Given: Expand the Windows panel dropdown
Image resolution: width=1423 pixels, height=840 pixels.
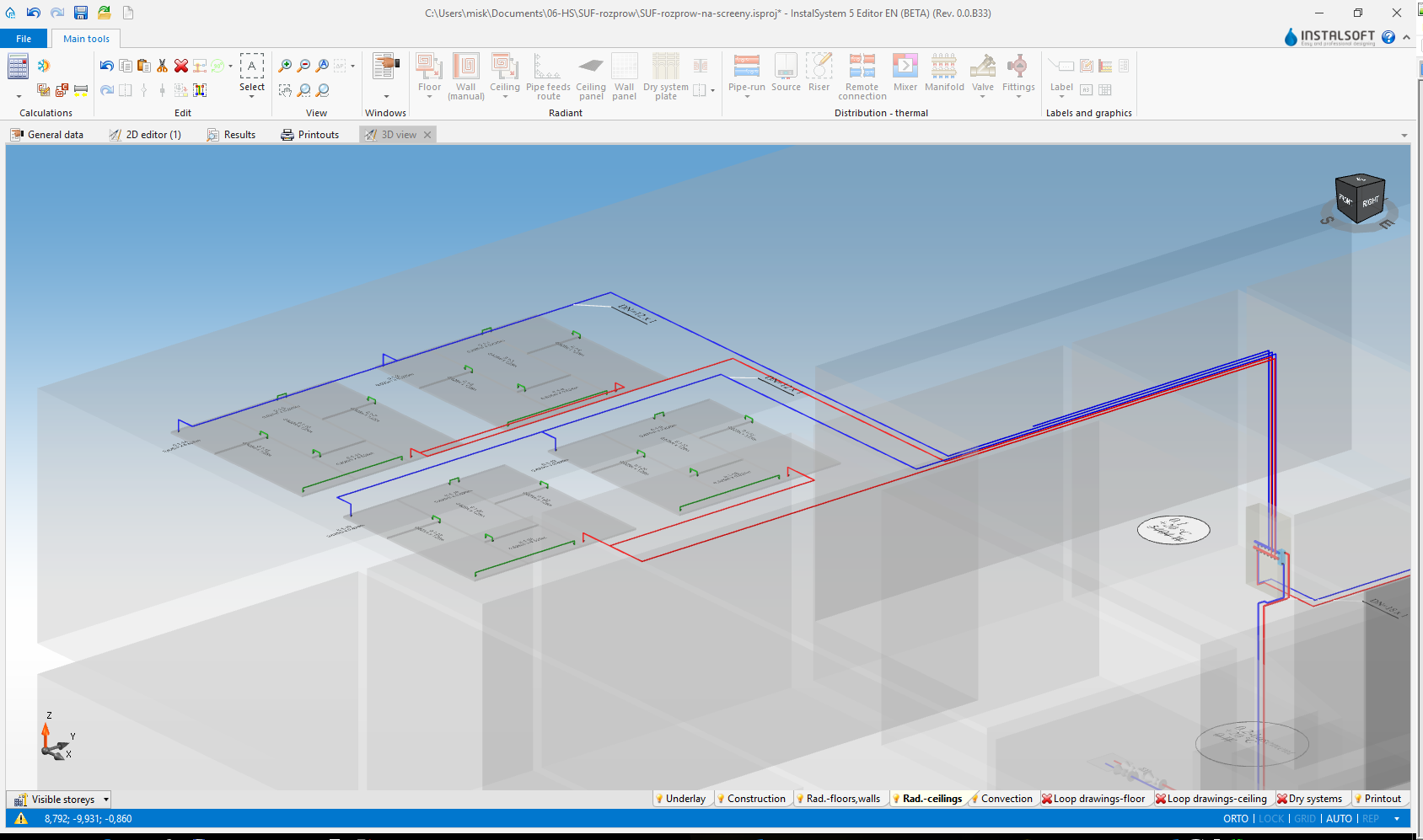Looking at the screenshot, I should (x=386, y=97).
